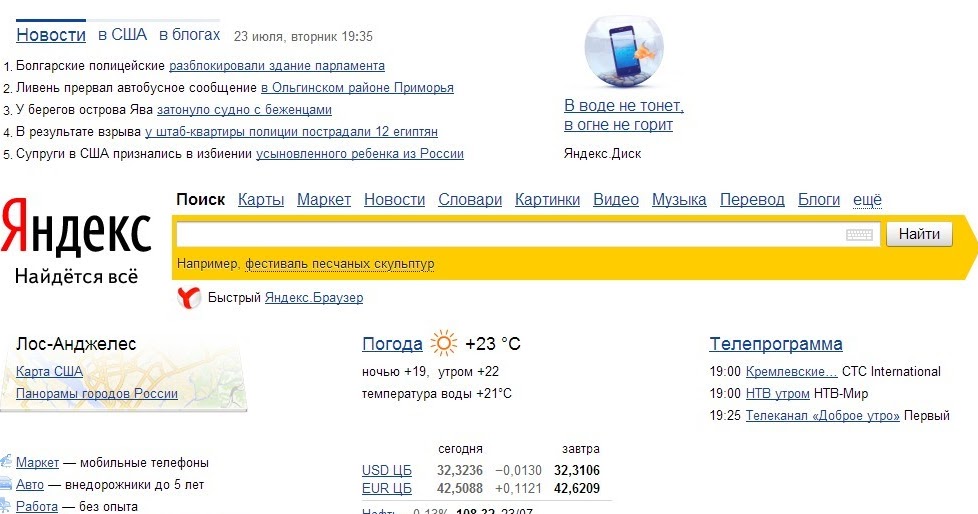This screenshot has height=514, width=978.
Task: Open the USD ЦБ exchange rate link
Action: pyautogui.click(x=387, y=470)
